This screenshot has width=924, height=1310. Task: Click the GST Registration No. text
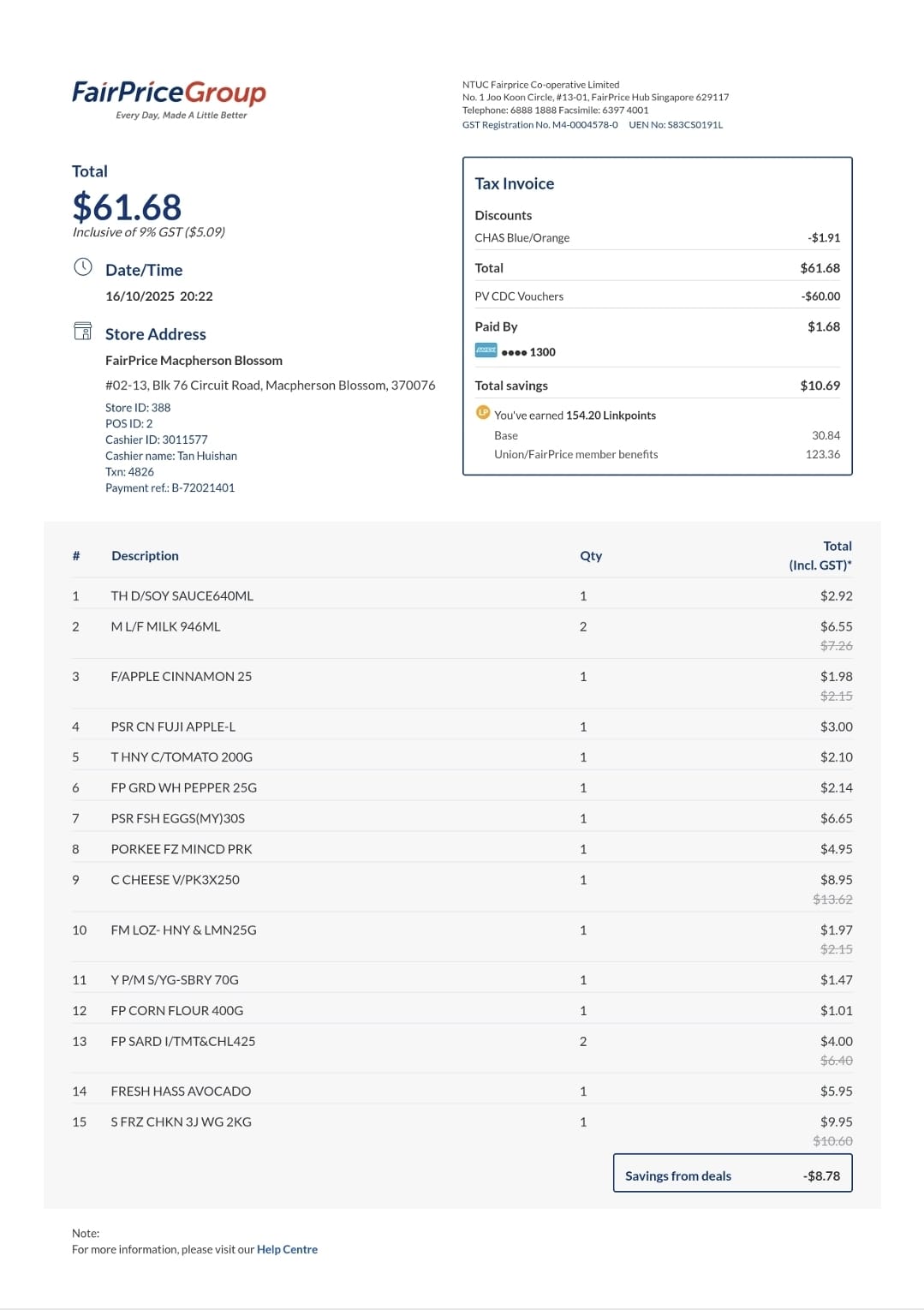[540, 125]
